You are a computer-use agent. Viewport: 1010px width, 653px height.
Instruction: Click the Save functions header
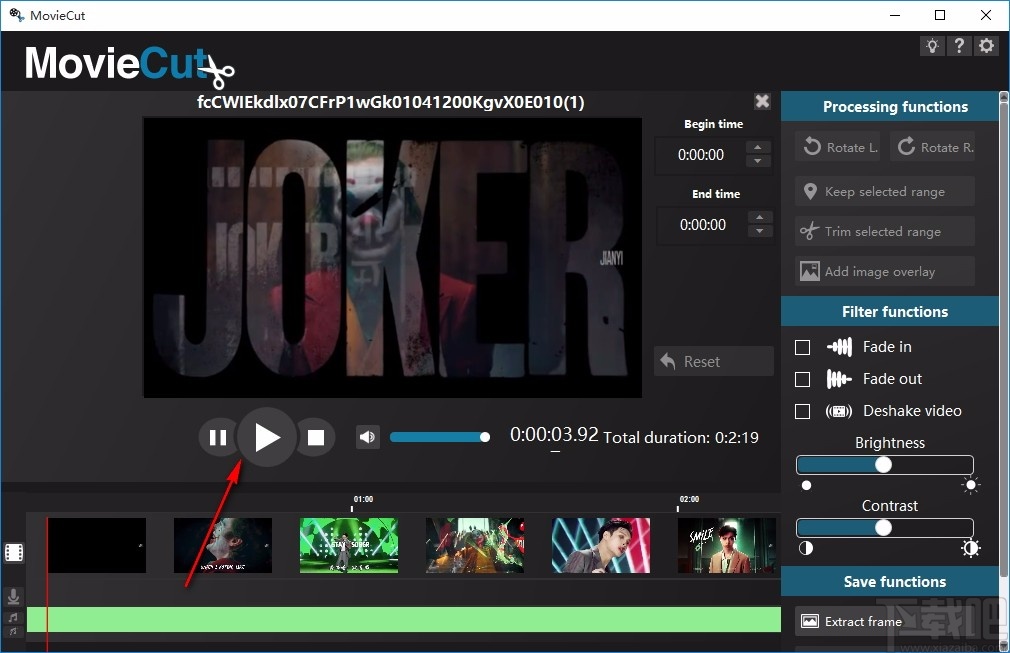[890, 582]
